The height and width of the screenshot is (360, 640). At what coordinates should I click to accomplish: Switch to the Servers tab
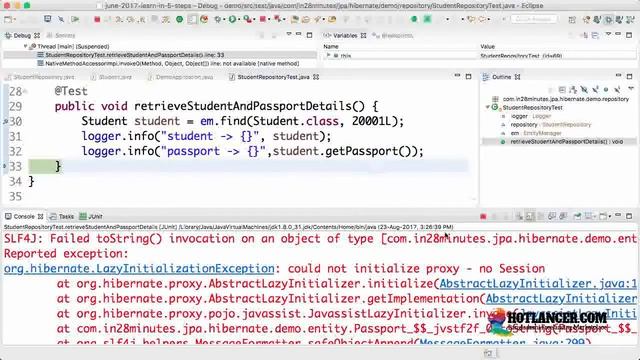click(x=61, y=36)
